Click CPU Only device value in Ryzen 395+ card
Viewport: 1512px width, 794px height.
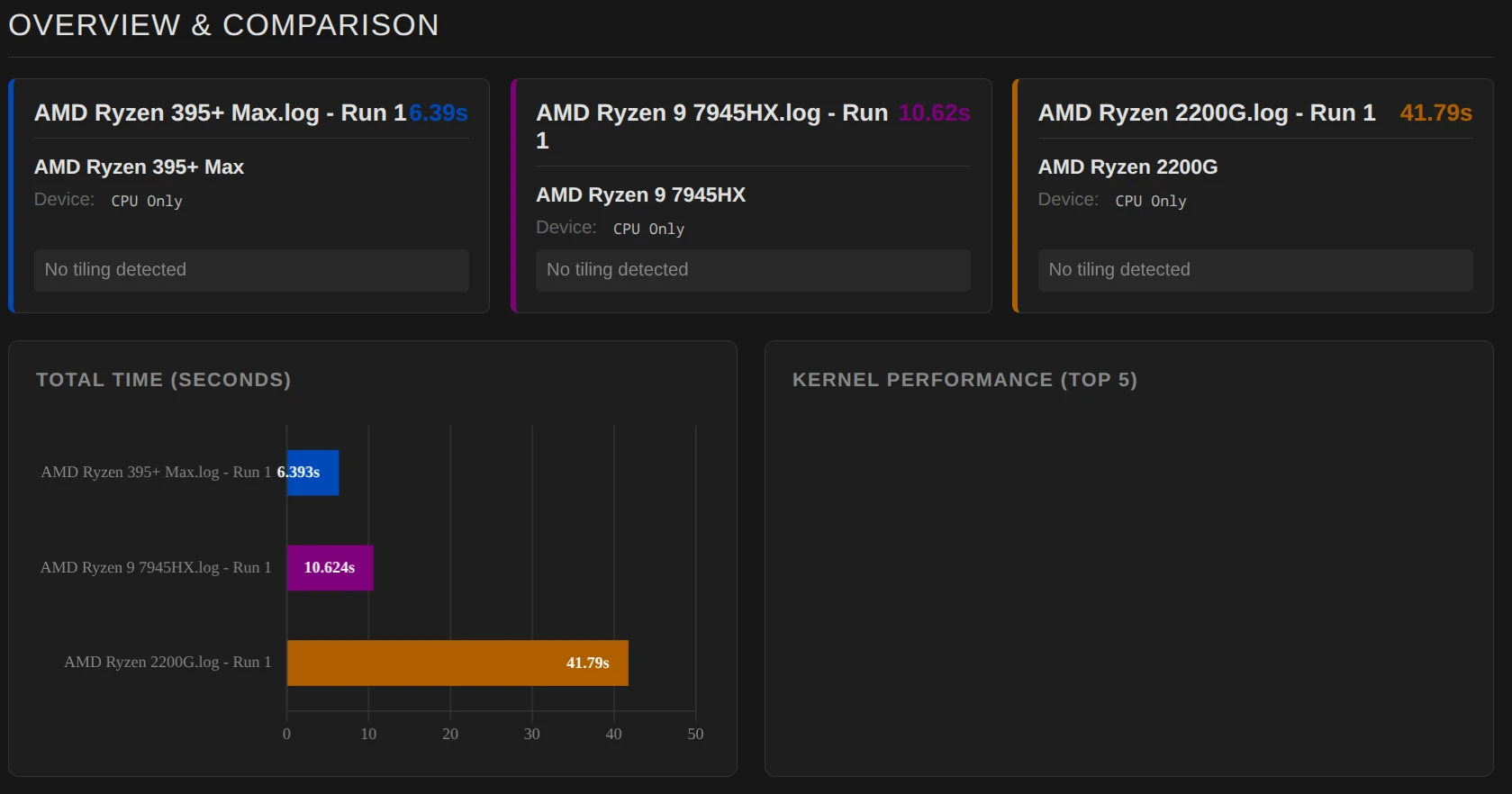click(x=147, y=201)
